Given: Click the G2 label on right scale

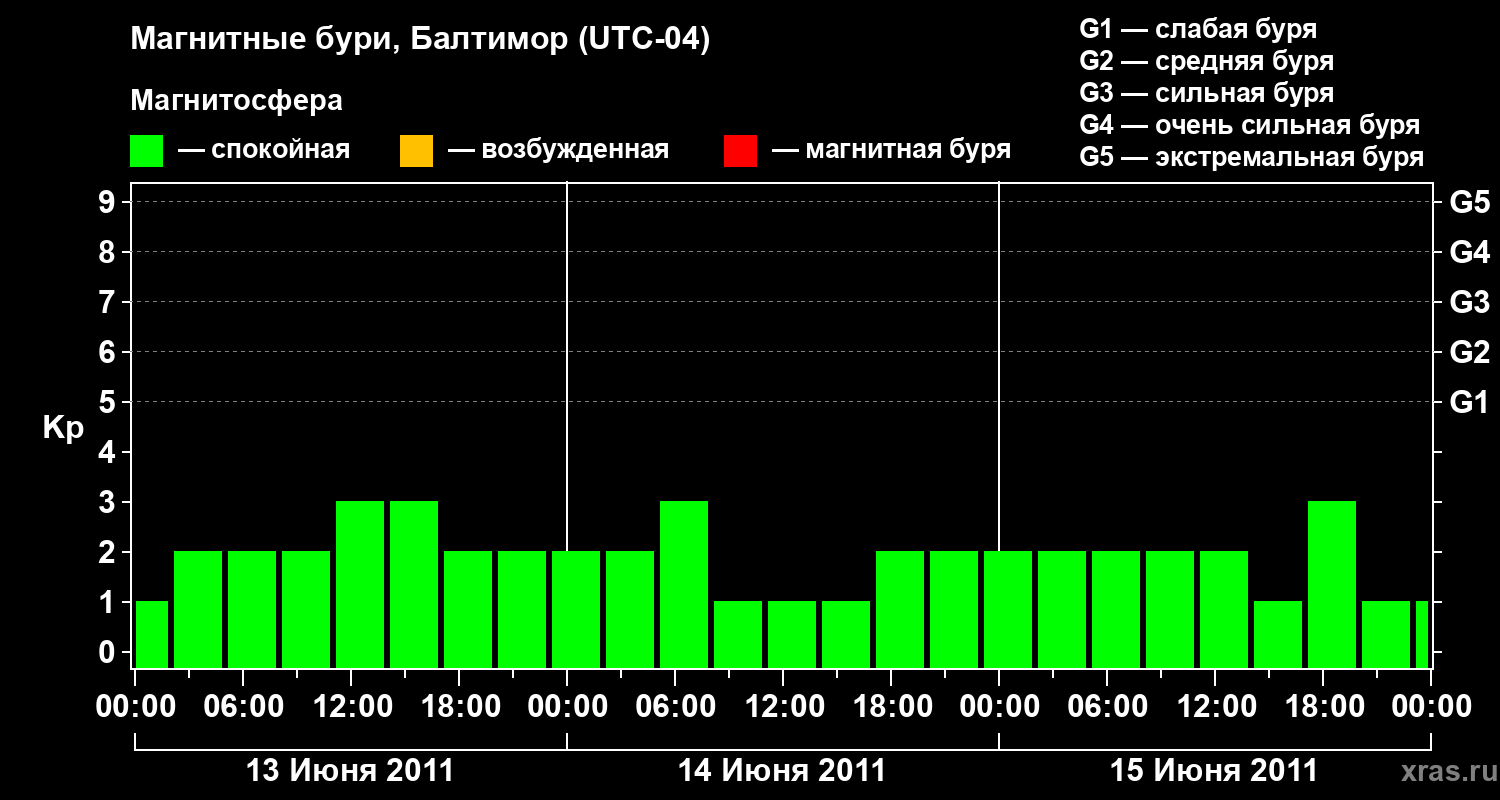Looking at the screenshot, I should (x=1469, y=352).
